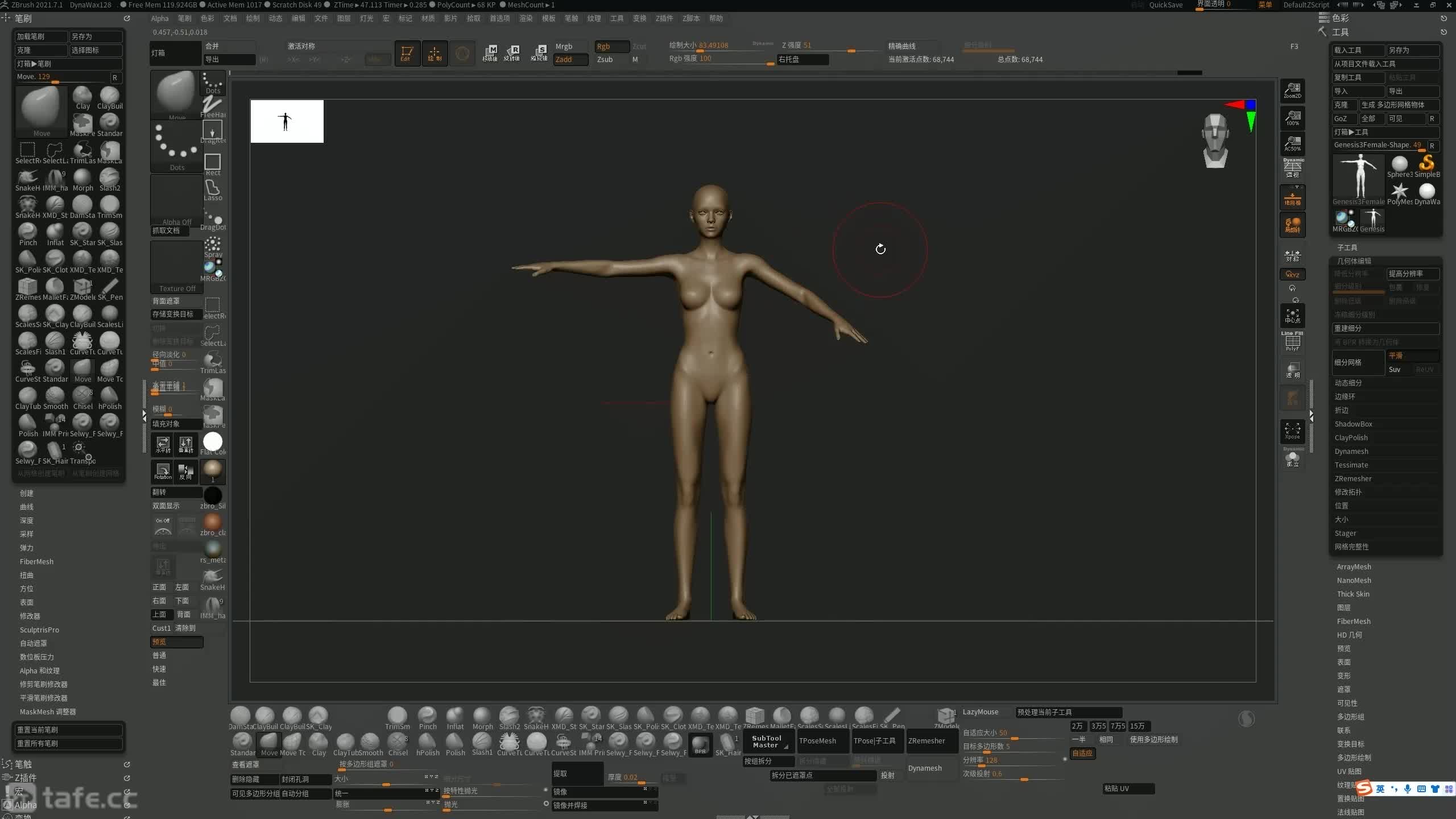
Task: Click the Zoom2D icon
Action: [x=1292, y=90]
